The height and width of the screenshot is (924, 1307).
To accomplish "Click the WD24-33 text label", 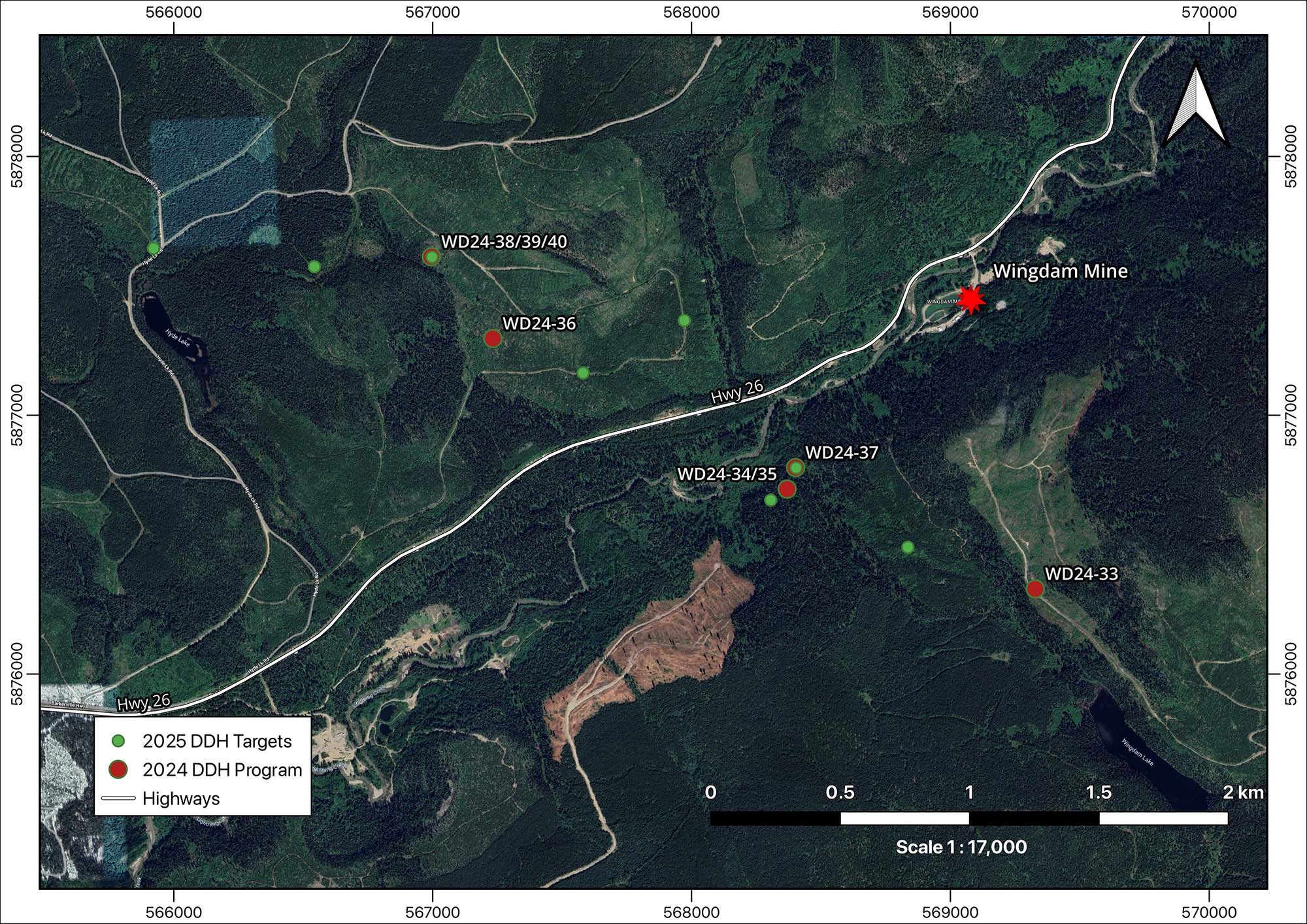I will 1082,574.
